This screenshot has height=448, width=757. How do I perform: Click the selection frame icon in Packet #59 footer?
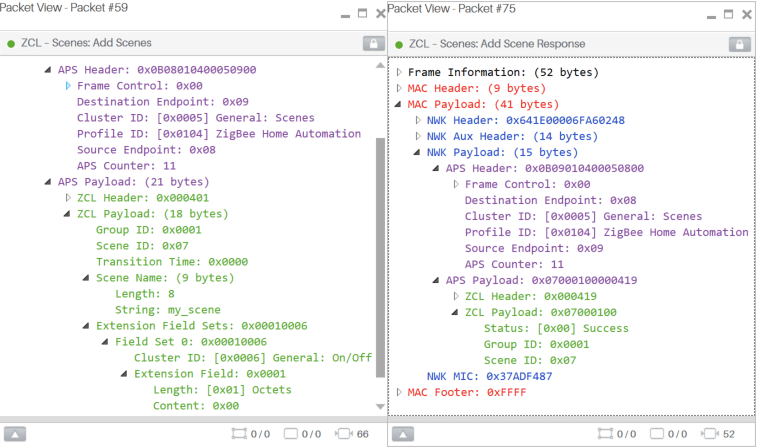(238, 434)
